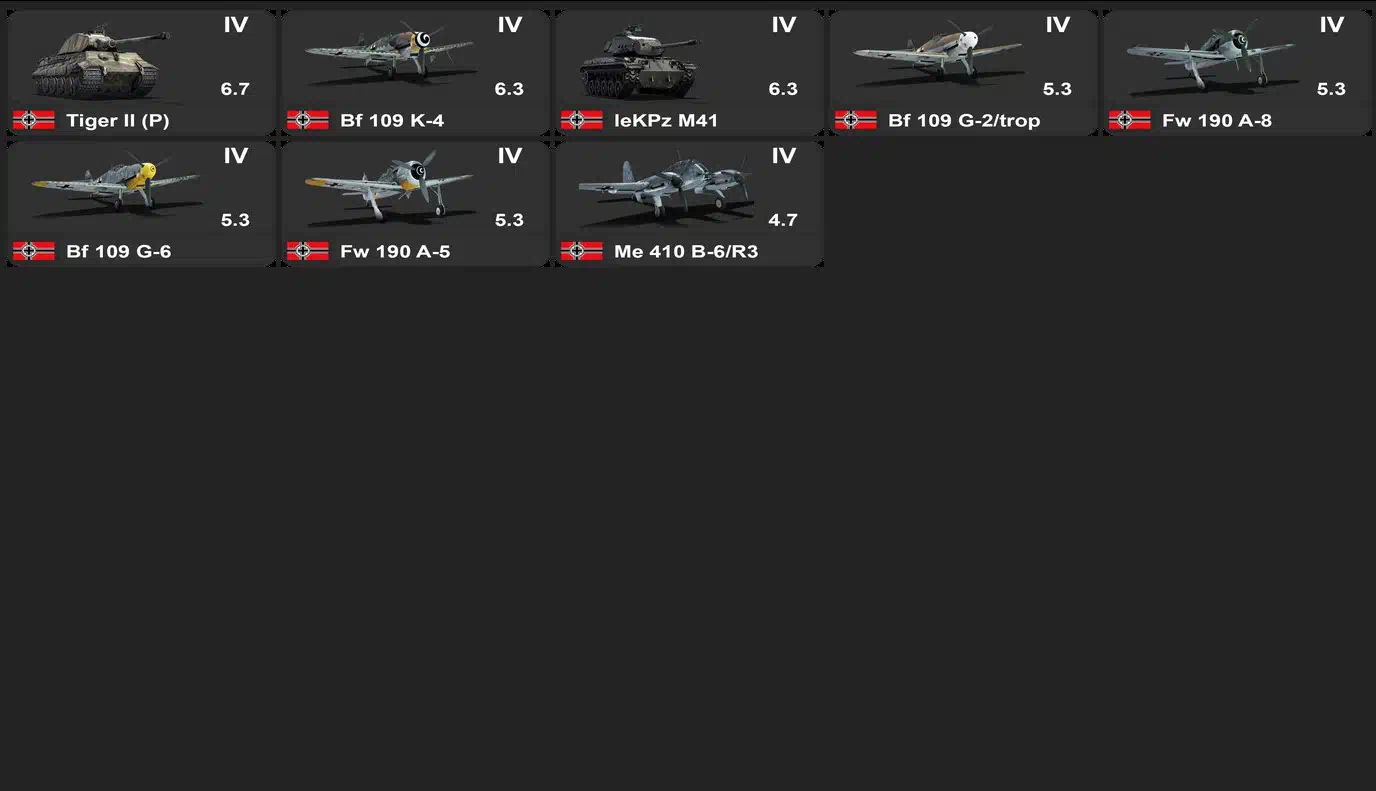
Task: Select the leKPz M41 tank picture
Action: coord(638,65)
